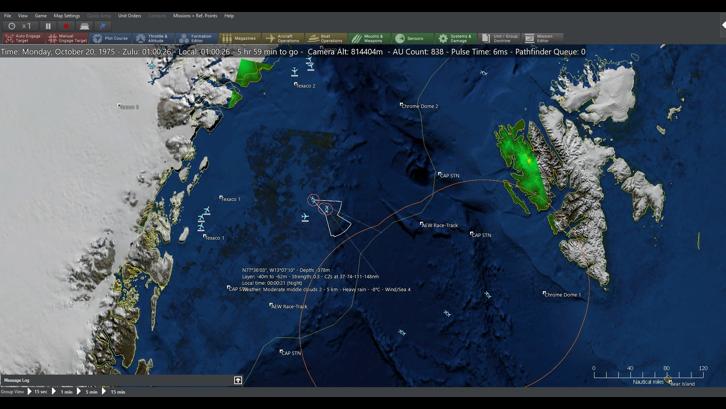Open the Sensors panel
The image size is (726, 409).
click(413, 38)
